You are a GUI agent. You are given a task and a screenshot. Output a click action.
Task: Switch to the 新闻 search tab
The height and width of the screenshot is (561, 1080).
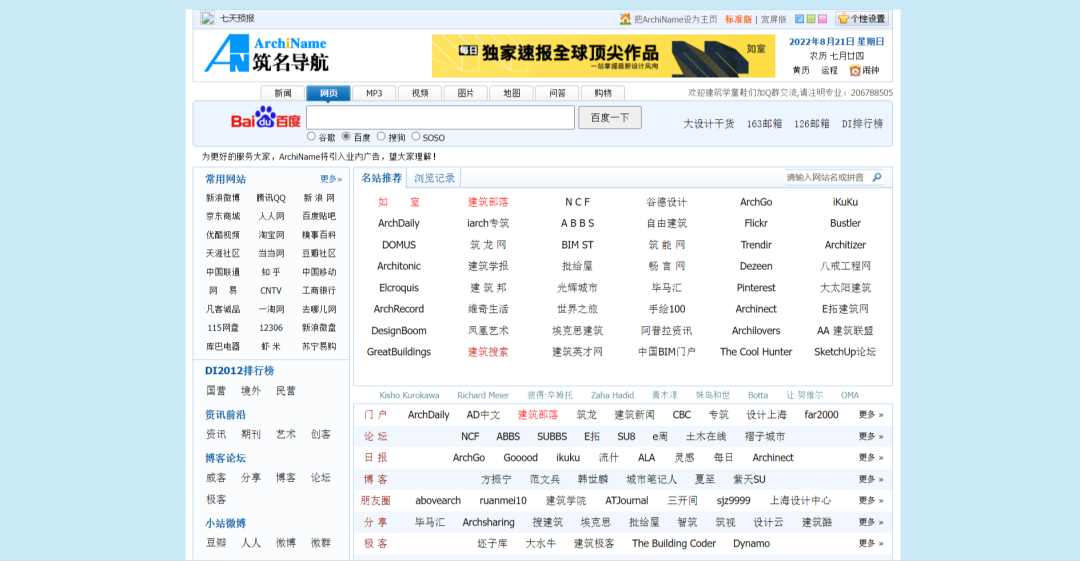[x=282, y=93]
